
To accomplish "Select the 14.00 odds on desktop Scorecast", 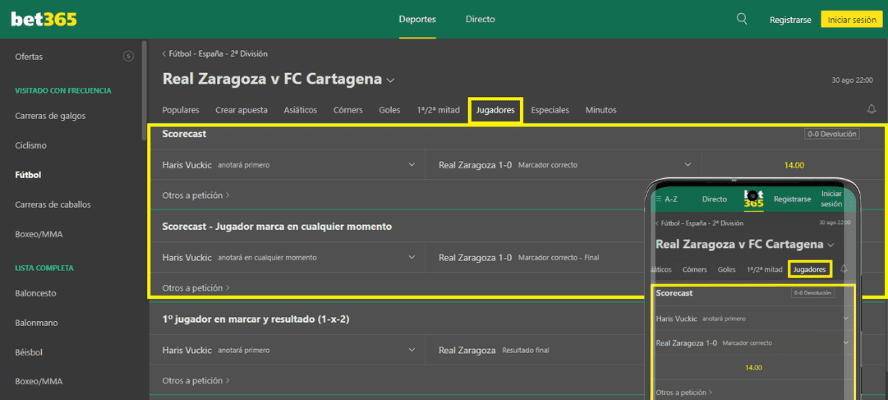I will tap(794, 165).
